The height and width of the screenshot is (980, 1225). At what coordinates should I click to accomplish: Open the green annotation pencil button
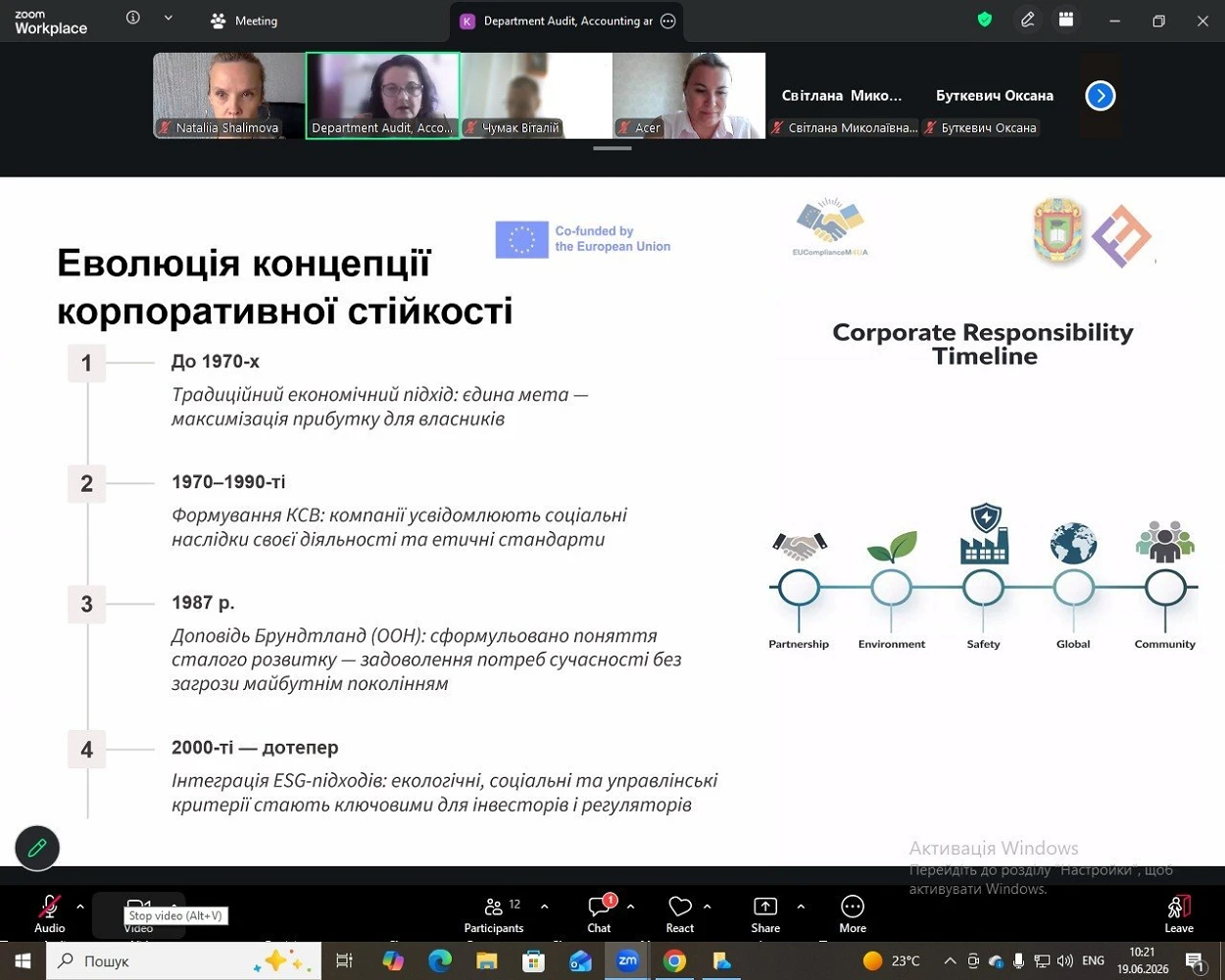[37, 848]
